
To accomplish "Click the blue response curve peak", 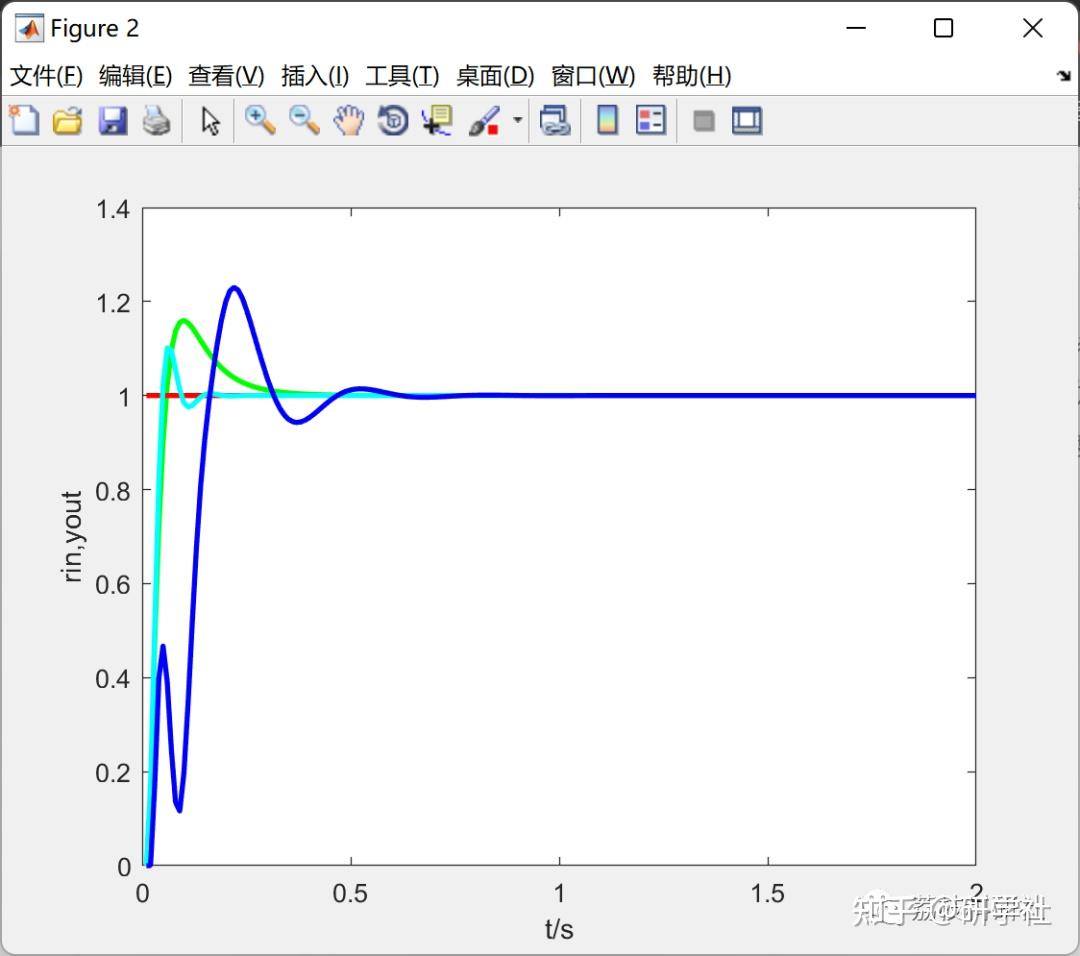I will click(235, 288).
